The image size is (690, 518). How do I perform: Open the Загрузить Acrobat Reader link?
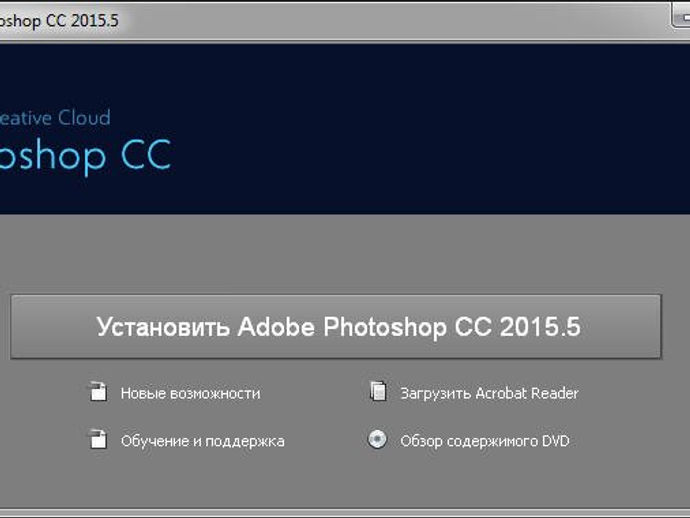coord(489,393)
